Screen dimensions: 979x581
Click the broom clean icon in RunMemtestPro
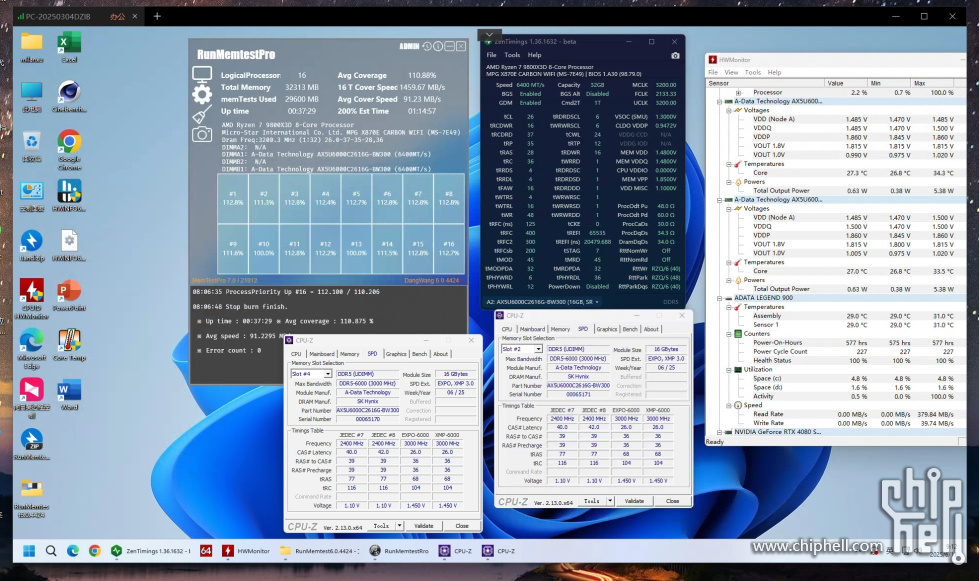tap(202, 115)
